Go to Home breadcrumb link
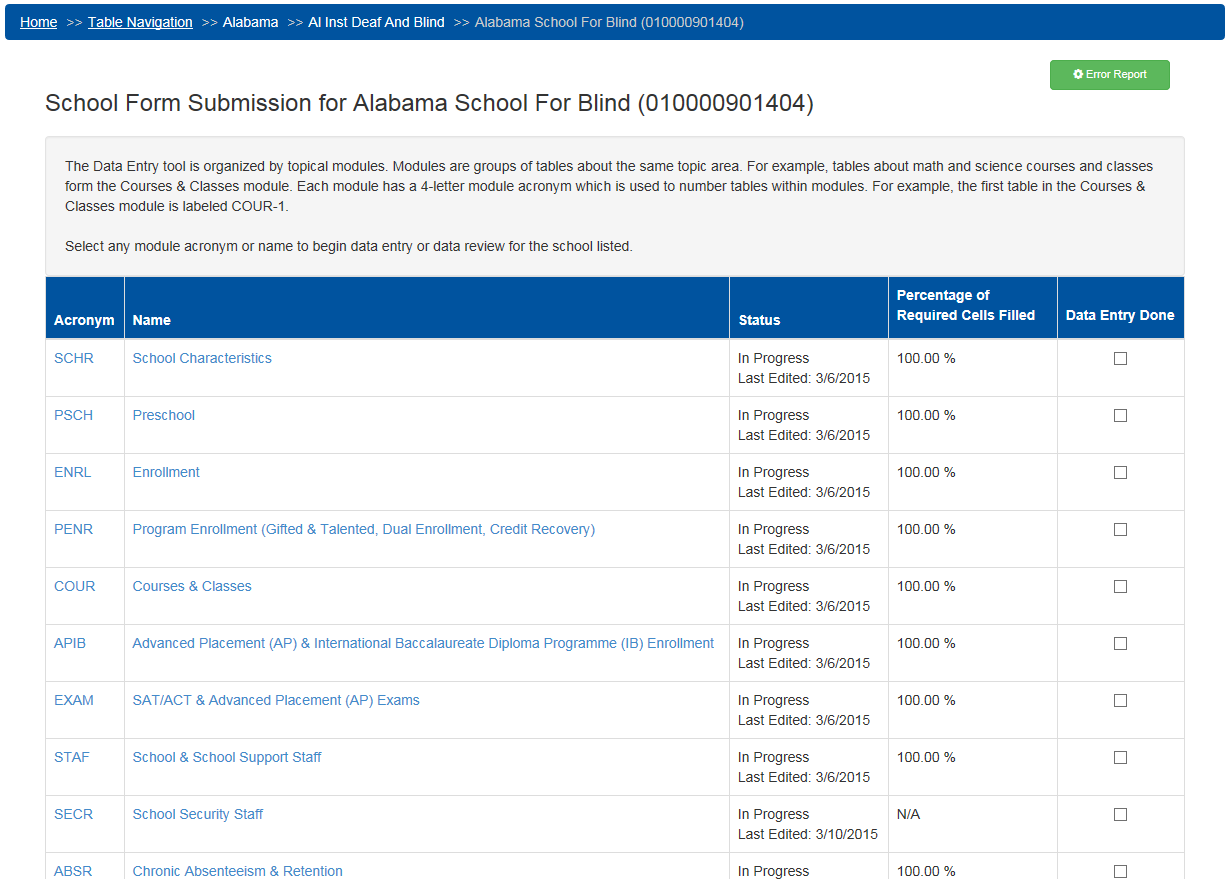Viewport: 1231px width, 879px height. click(38, 22)
